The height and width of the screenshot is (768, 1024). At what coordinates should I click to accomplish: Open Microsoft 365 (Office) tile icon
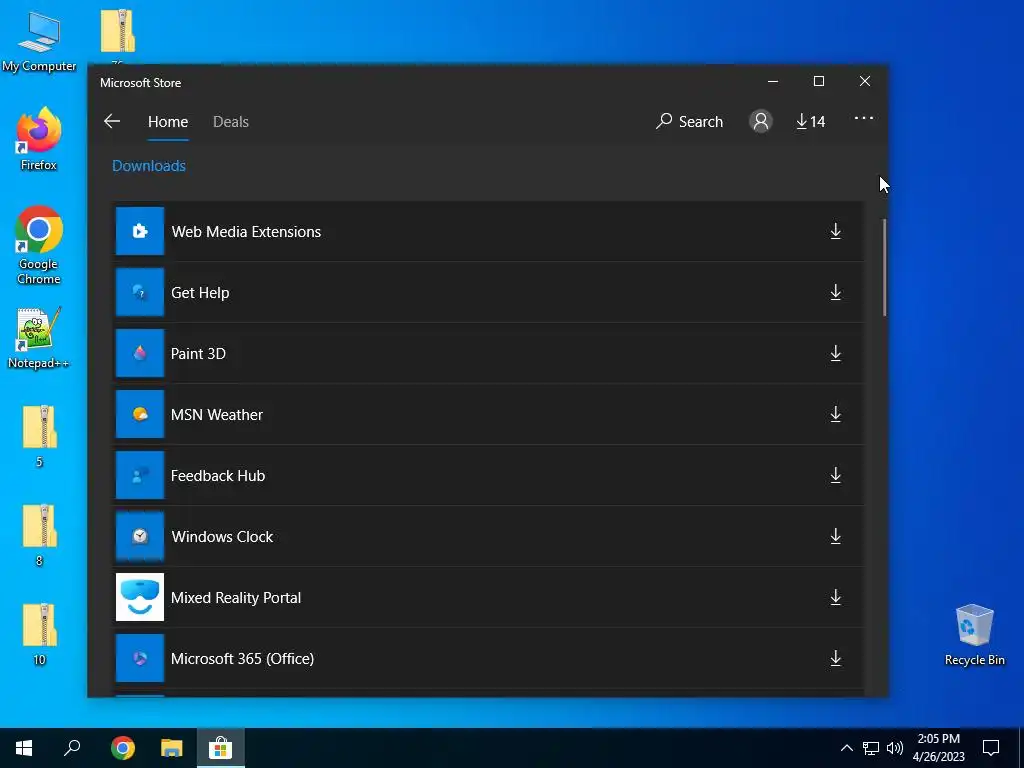[140, 658]
